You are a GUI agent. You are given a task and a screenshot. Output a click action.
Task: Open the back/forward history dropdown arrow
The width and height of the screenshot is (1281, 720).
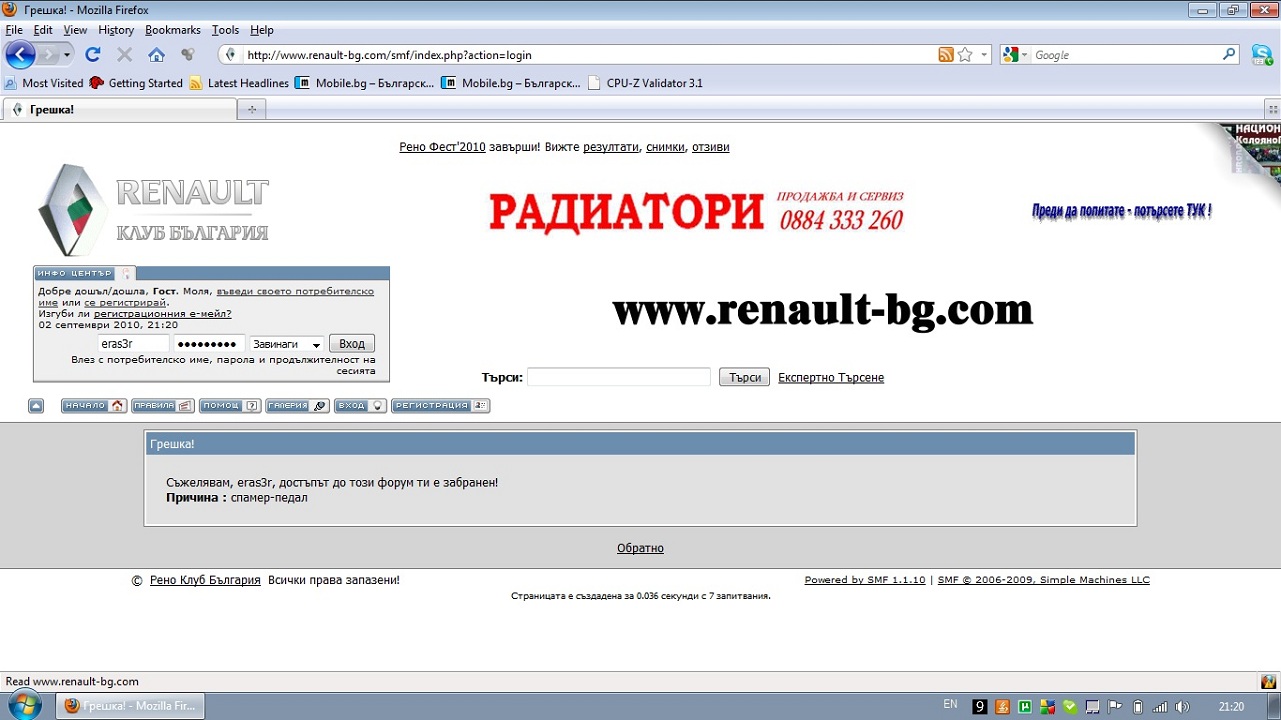point(67,55)
